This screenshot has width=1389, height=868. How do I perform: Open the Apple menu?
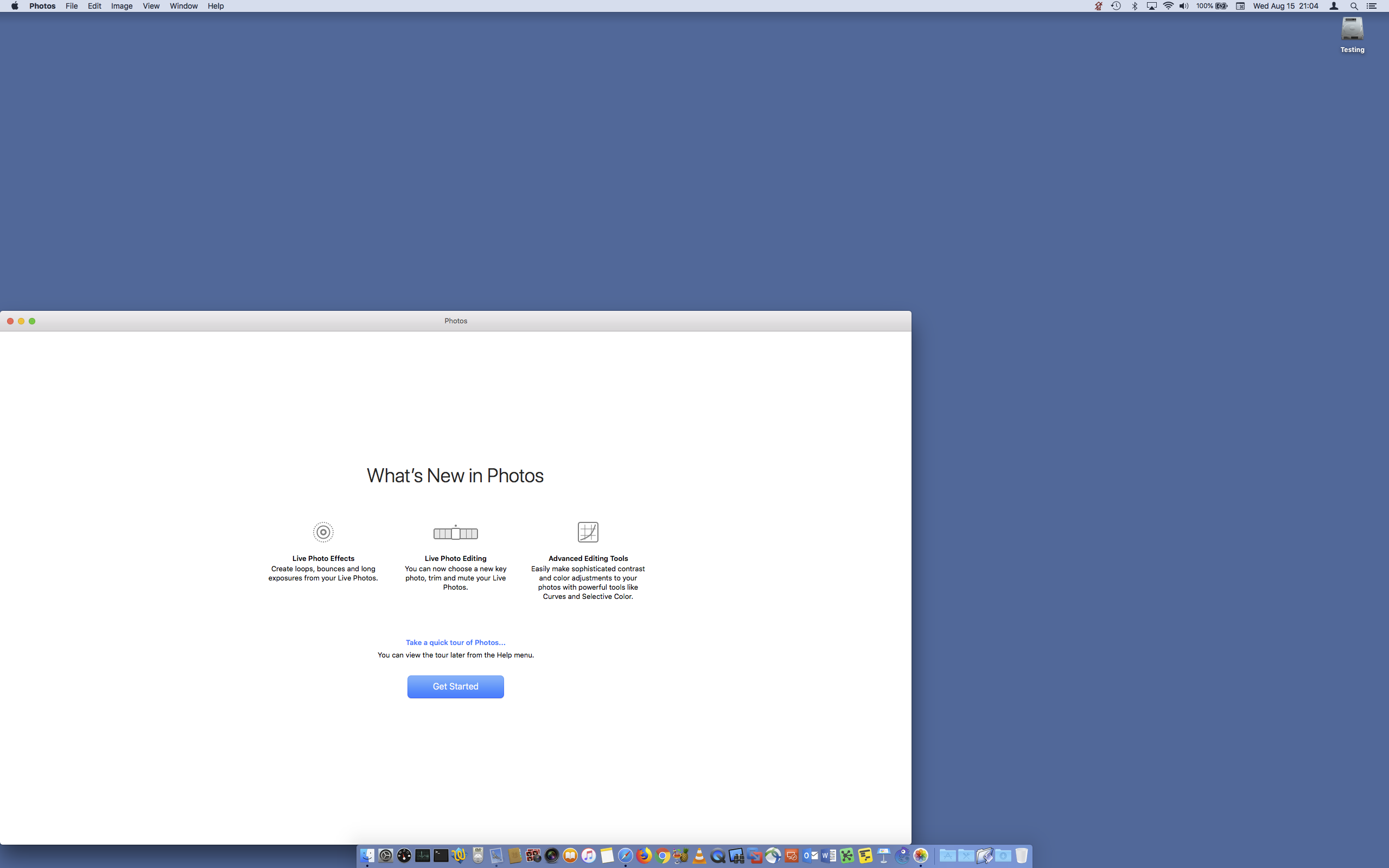tap(15, 6)
